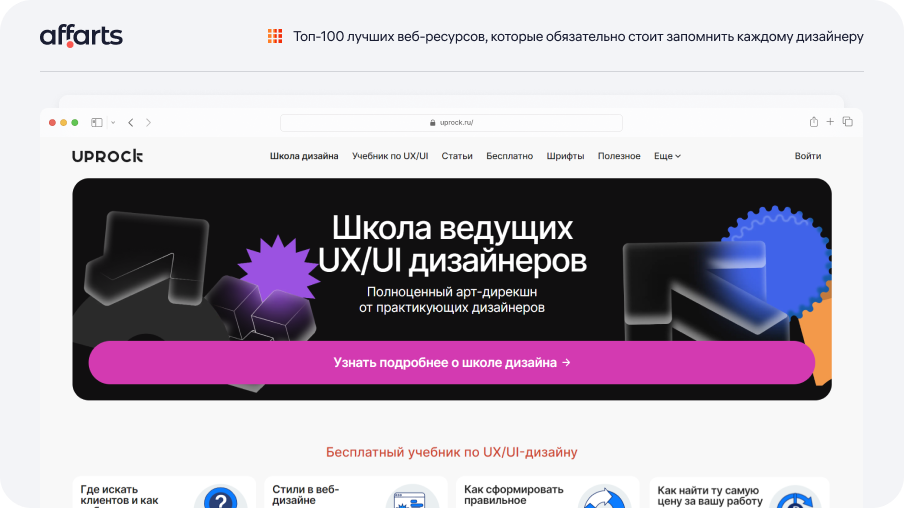Click the UPROCK logo
The width and height of the screenshot is (904, 508).
(107, 156)
